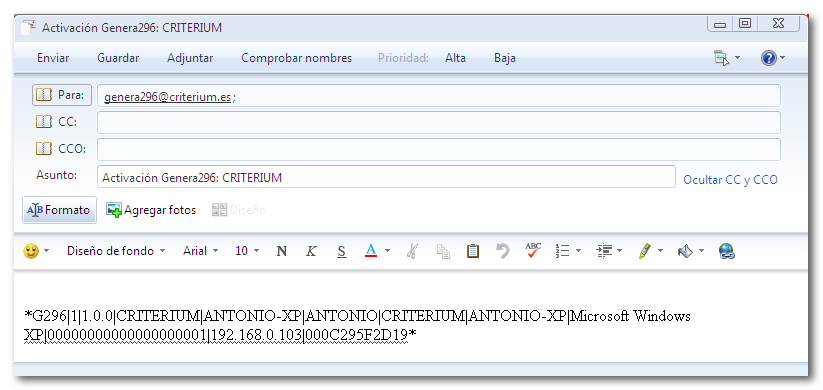Viewport: 823px width, 390px height.
Task: Open the Adjuntar attachment option
Action: pos(190,58)
